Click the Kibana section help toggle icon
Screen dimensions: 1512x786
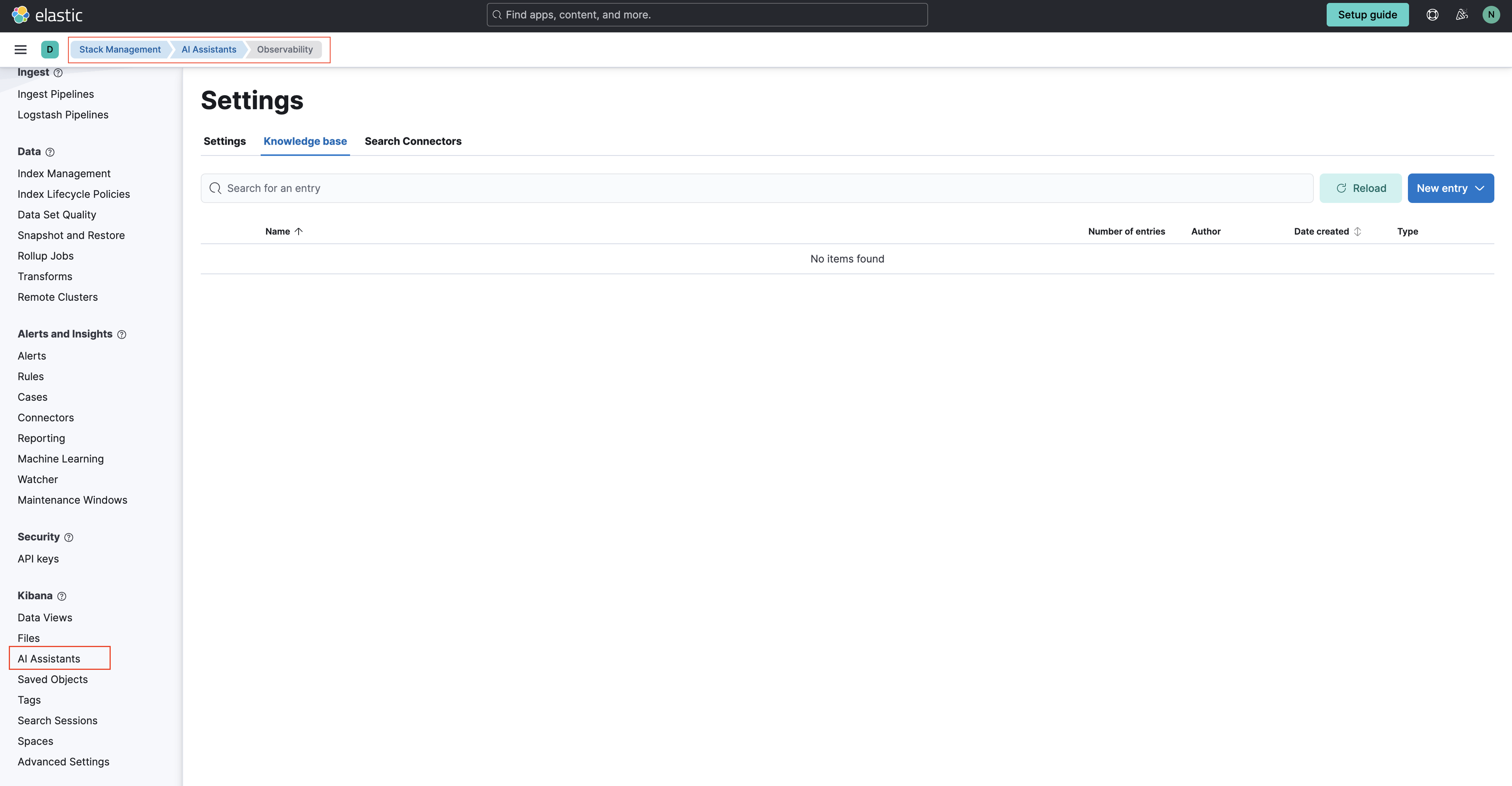tap(61, 596)
